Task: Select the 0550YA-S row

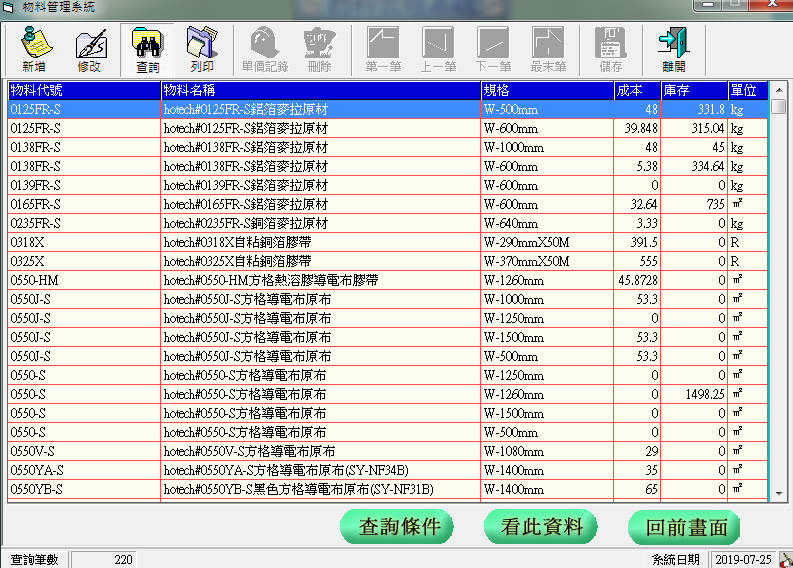Action: pos(388,470)
